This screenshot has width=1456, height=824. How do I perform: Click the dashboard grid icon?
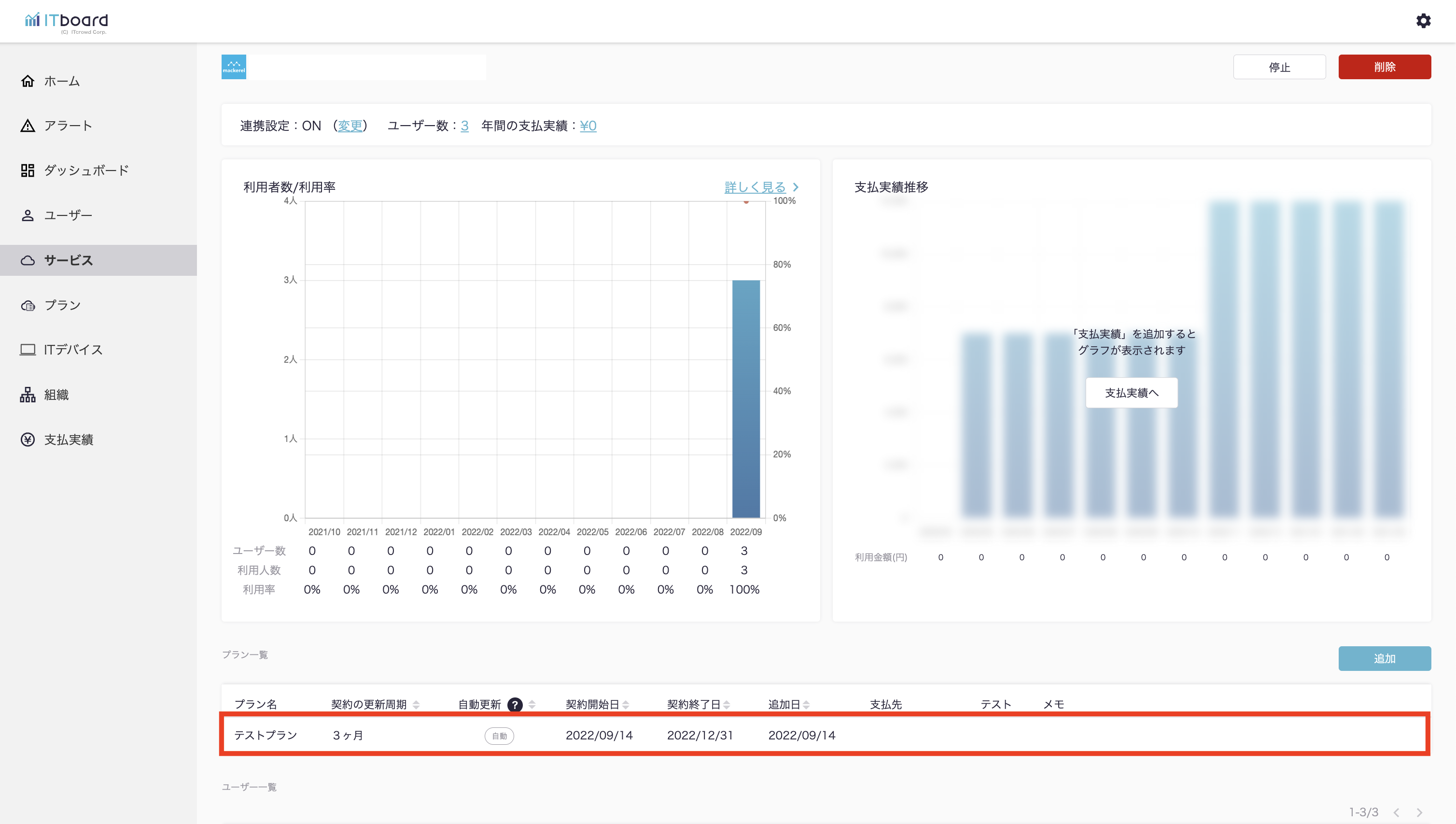pyautogui.click(x=28, y=170)
